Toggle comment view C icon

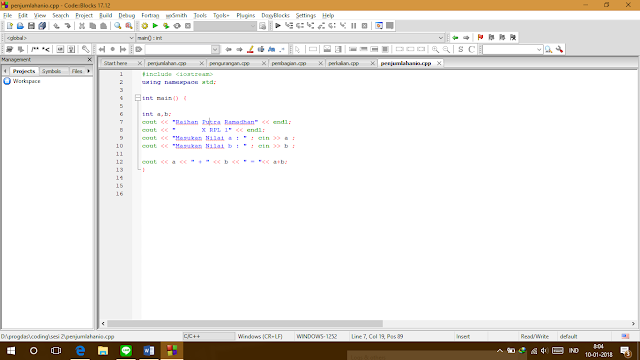tap(471, 49)
